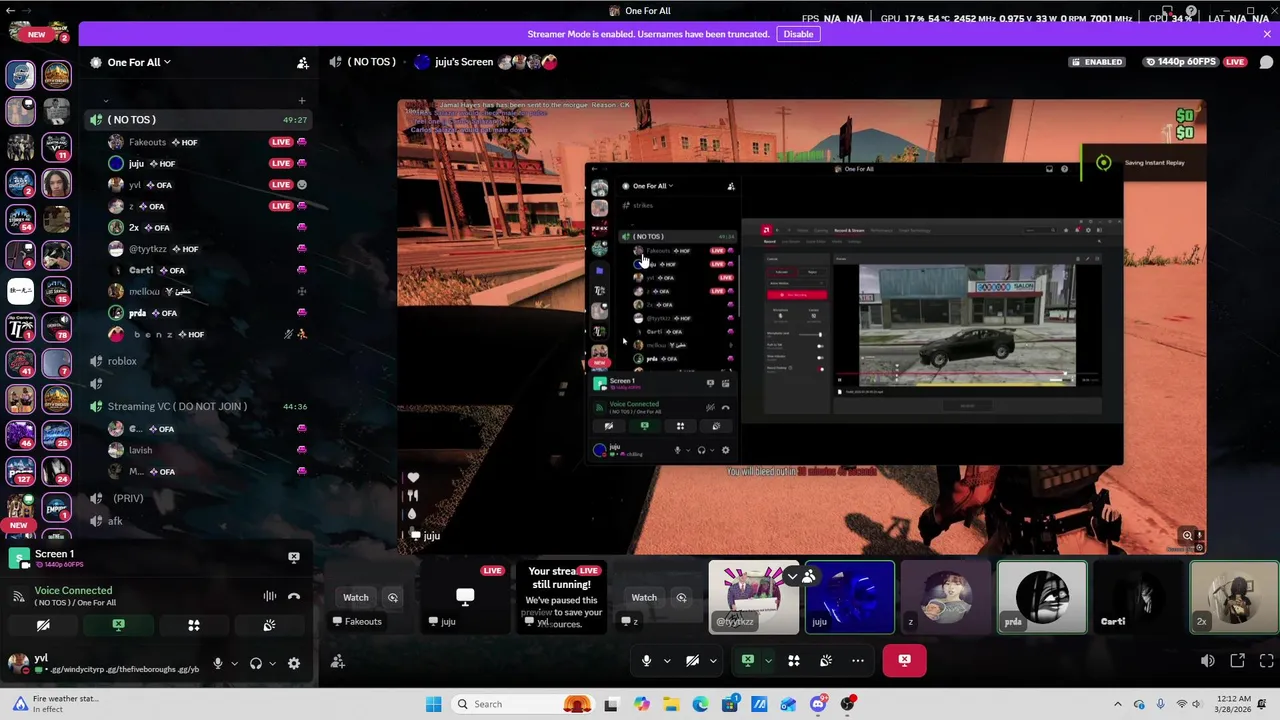
Task: Click the LIVE badge next to Fakeouts
Action: click(x=280, y=142)
